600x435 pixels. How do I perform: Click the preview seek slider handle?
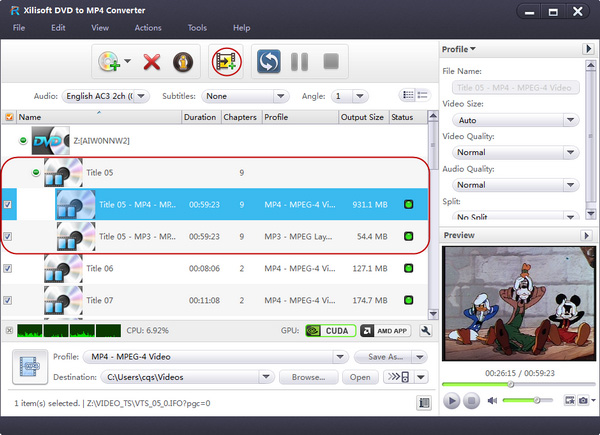(x=510, y=384)
